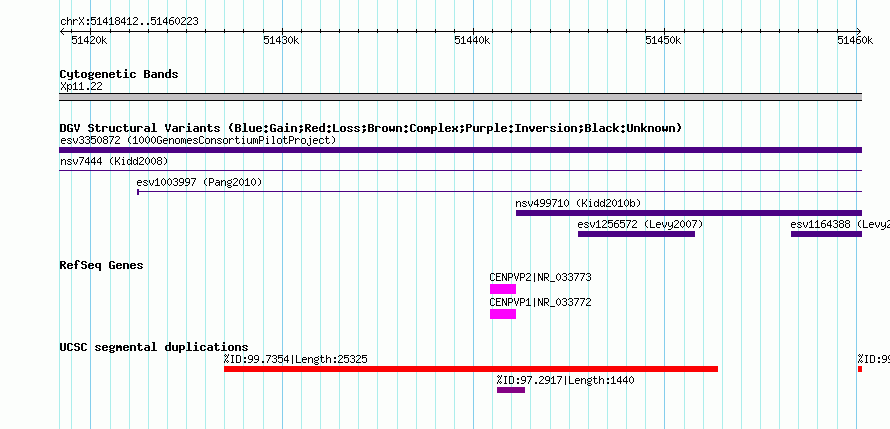Click the UCSC segmental duplications track title
This screenshot has width=890, height=429.
pyautogui.click(x=154, y=347)
